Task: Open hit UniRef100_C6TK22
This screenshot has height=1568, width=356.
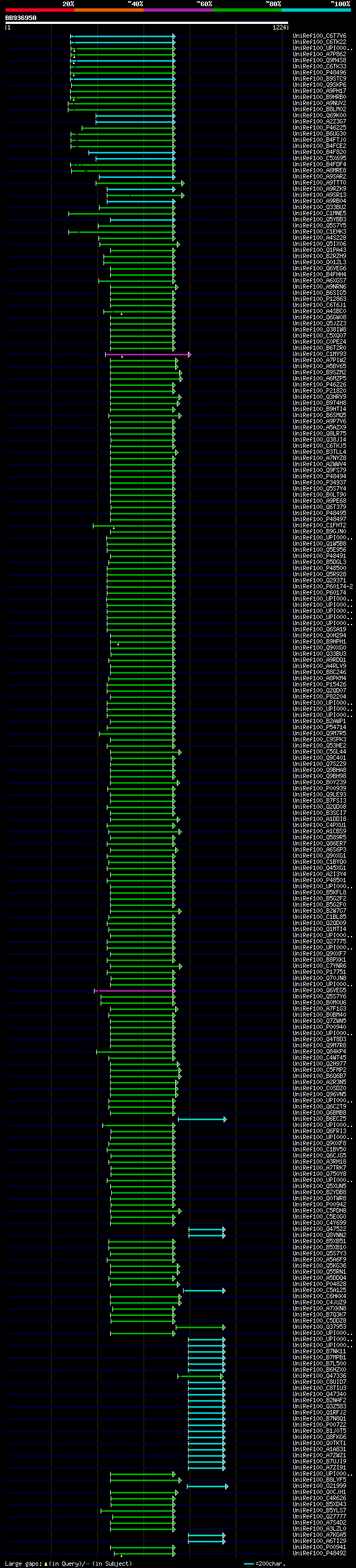Action: click(319, 42)
